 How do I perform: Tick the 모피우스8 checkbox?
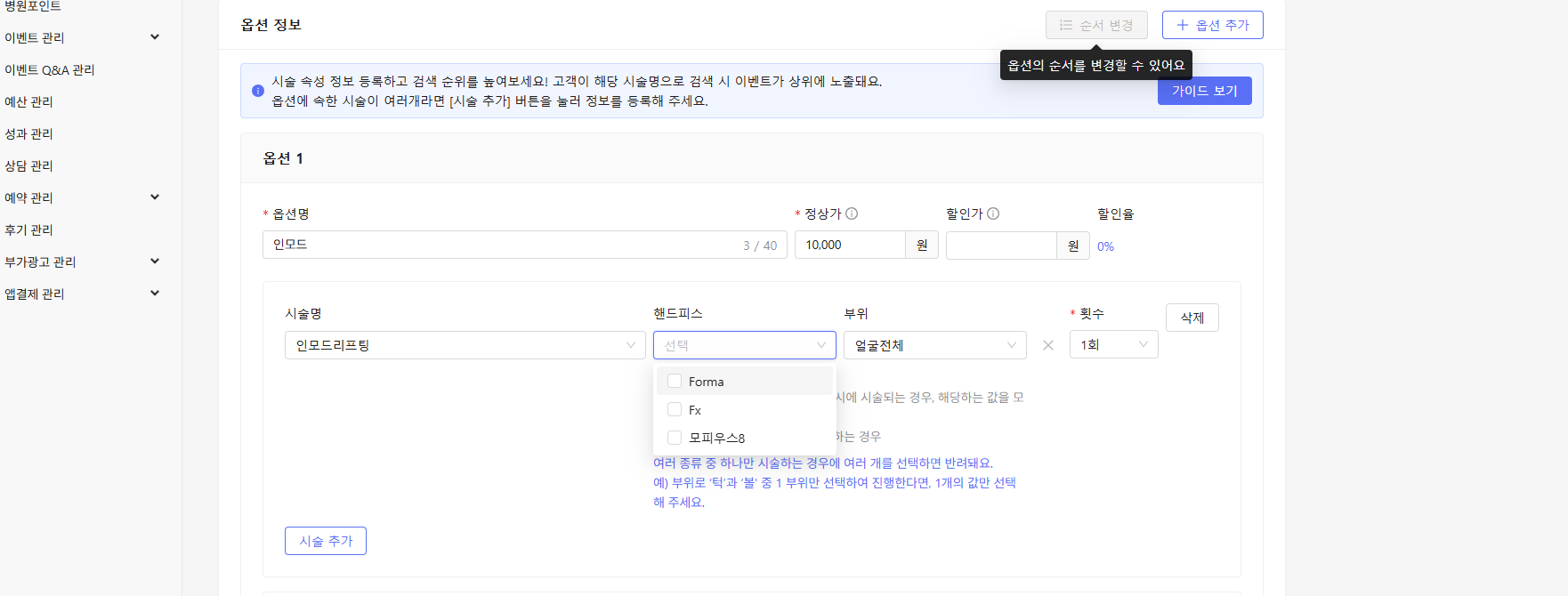675,438
